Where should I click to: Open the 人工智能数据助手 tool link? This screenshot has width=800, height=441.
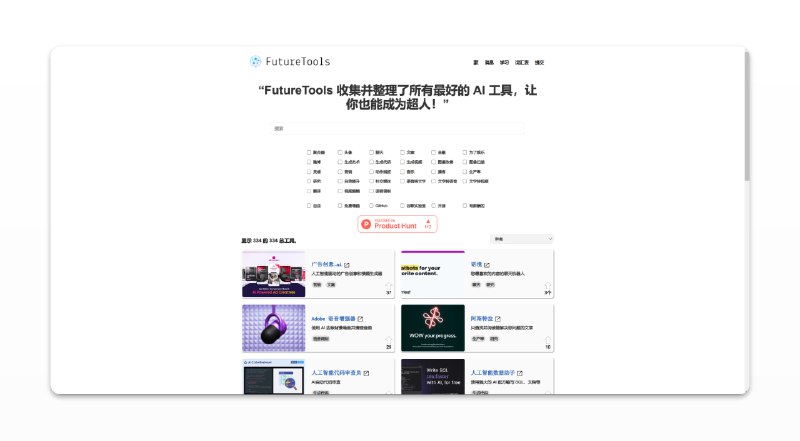coord(493,373)
